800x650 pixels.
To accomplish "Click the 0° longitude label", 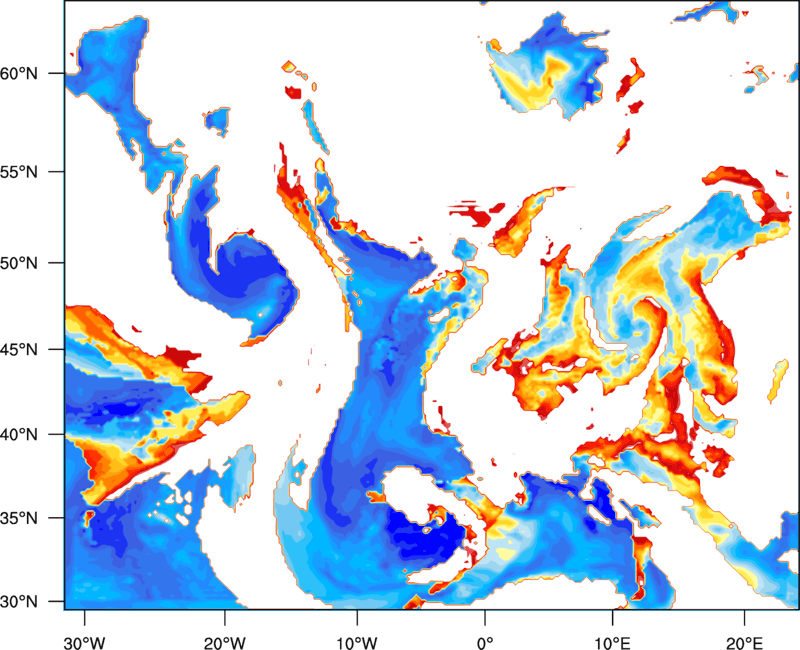I will [485, 643].
